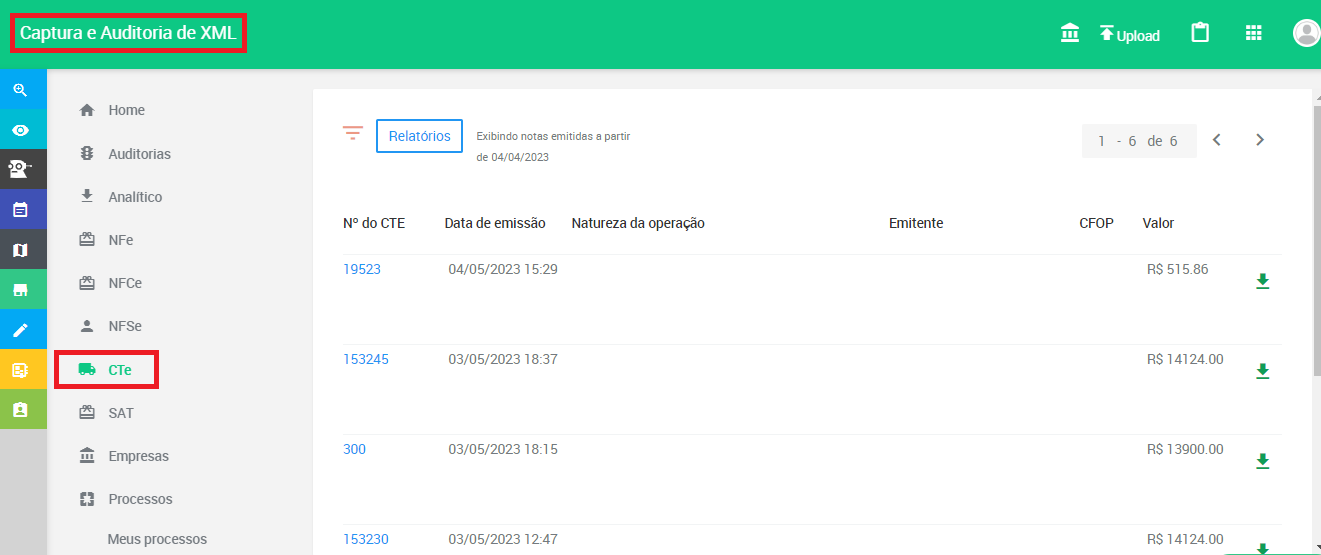Open CTE number 19523 link
Screen dimensions: 1321x555
pyautogui.click(x=362, y=269)
